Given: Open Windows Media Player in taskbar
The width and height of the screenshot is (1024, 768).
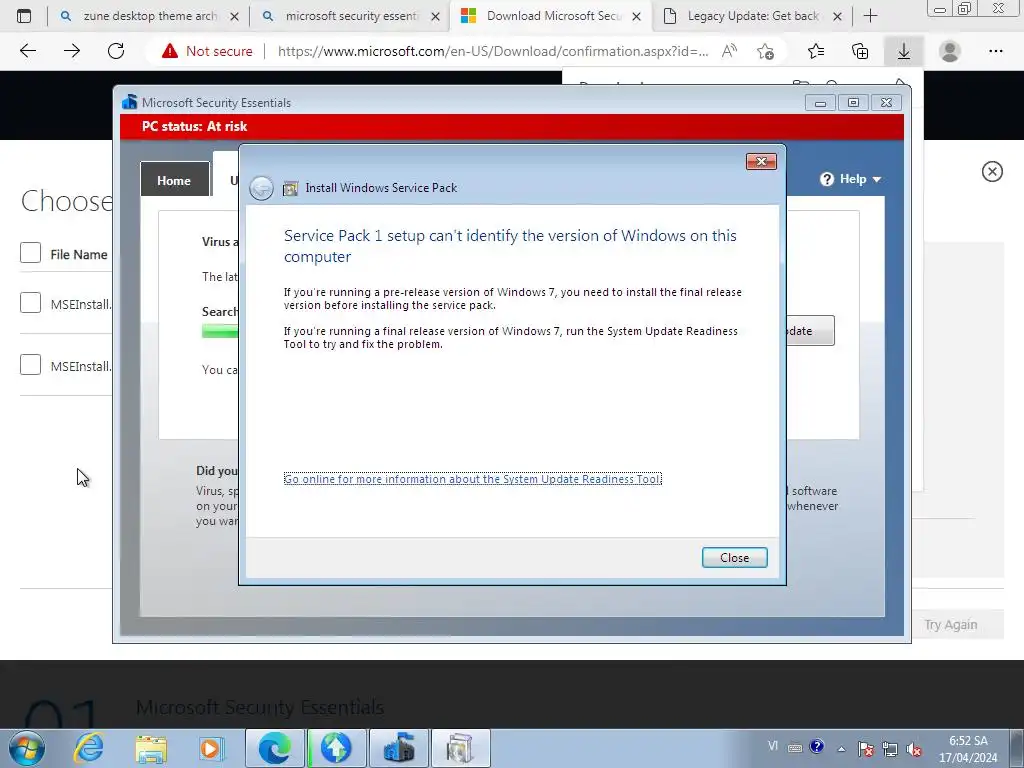Looking at the screenshot, I should 212,748.
